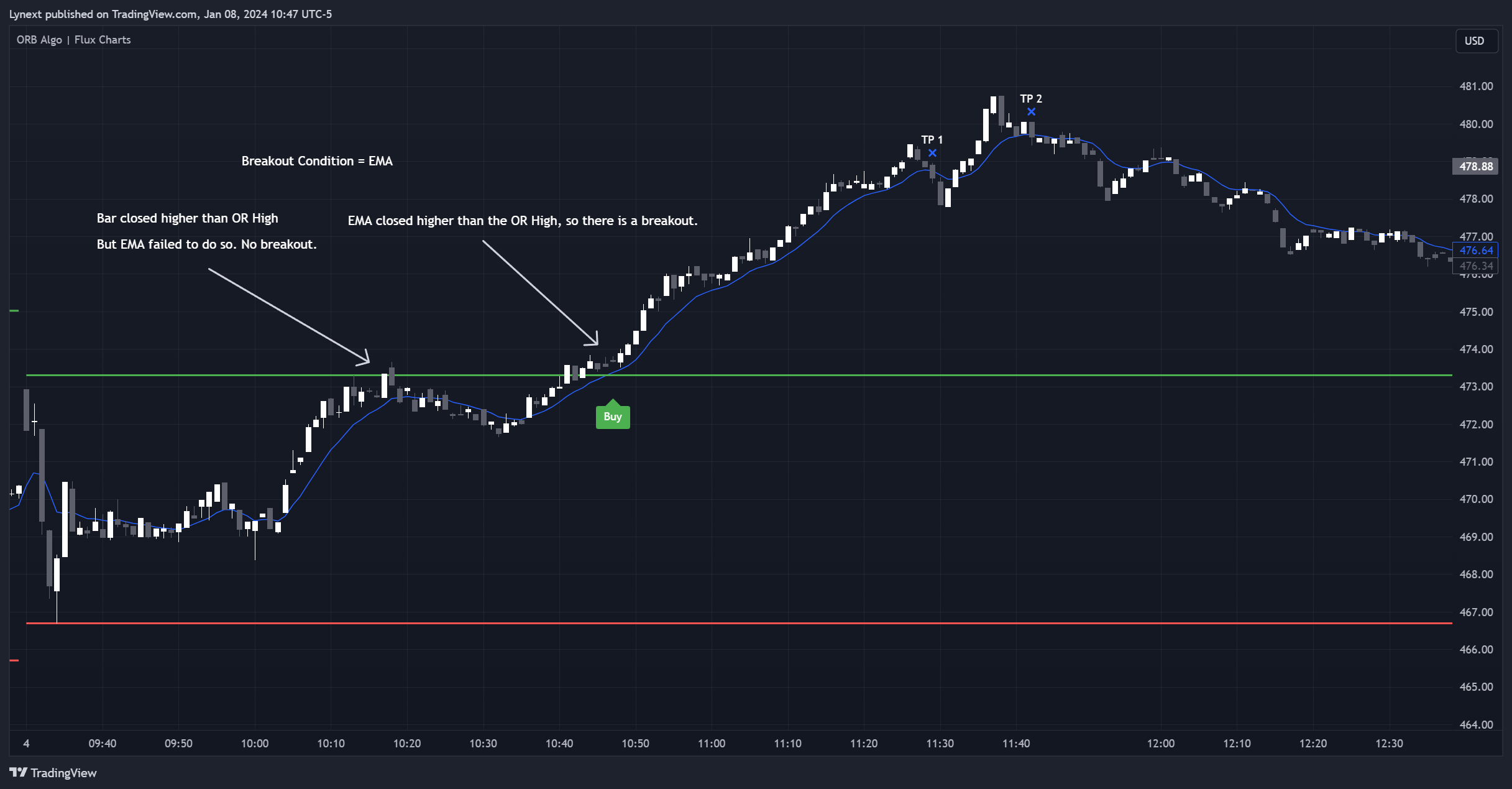
Task: Click the 481.00 price axis label
Action: coord(1476,86)
